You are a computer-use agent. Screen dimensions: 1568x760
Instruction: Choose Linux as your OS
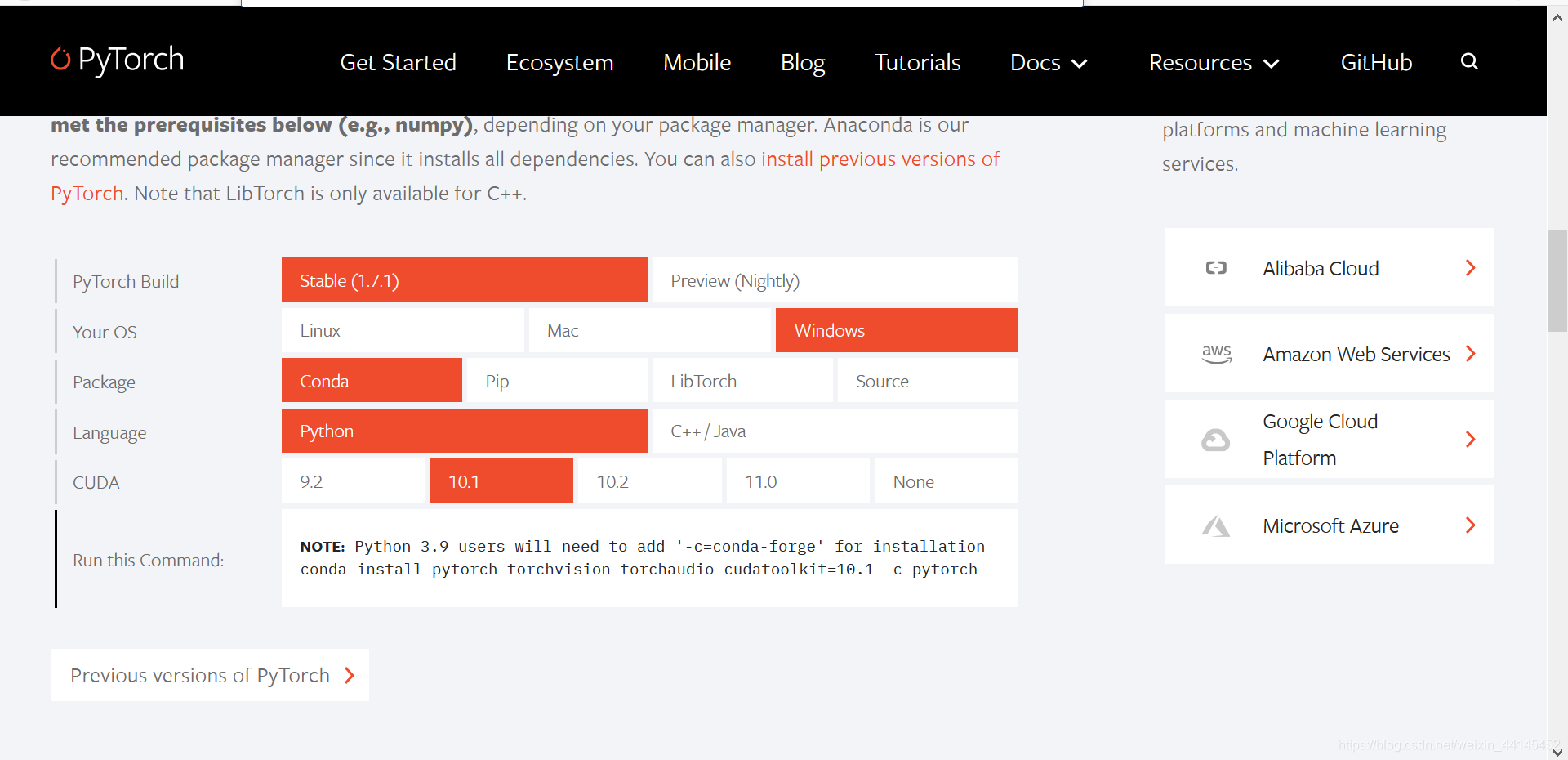pos(403,330)
